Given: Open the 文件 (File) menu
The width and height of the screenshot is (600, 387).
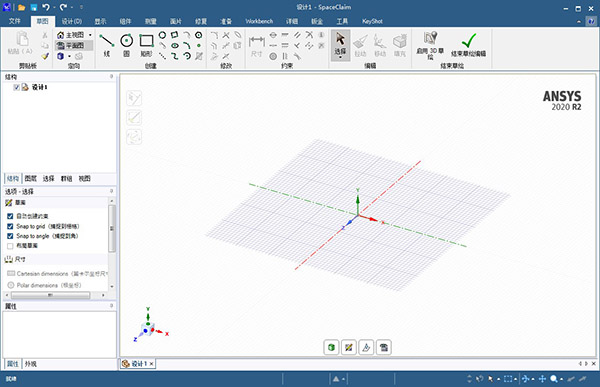Looking at the screenshot, I should [x=15, y=21].
